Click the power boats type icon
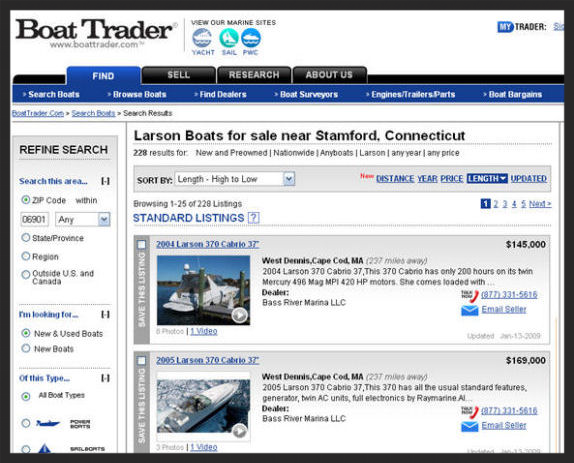Screen dimensions: 574x463 pyautogui.click(x=48, y=423)
